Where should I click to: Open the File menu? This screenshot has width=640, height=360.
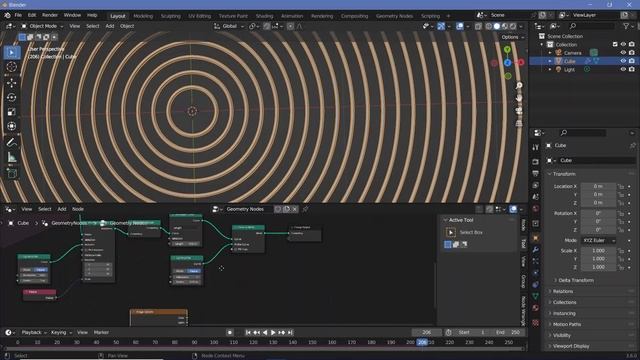tap(18, 16)
